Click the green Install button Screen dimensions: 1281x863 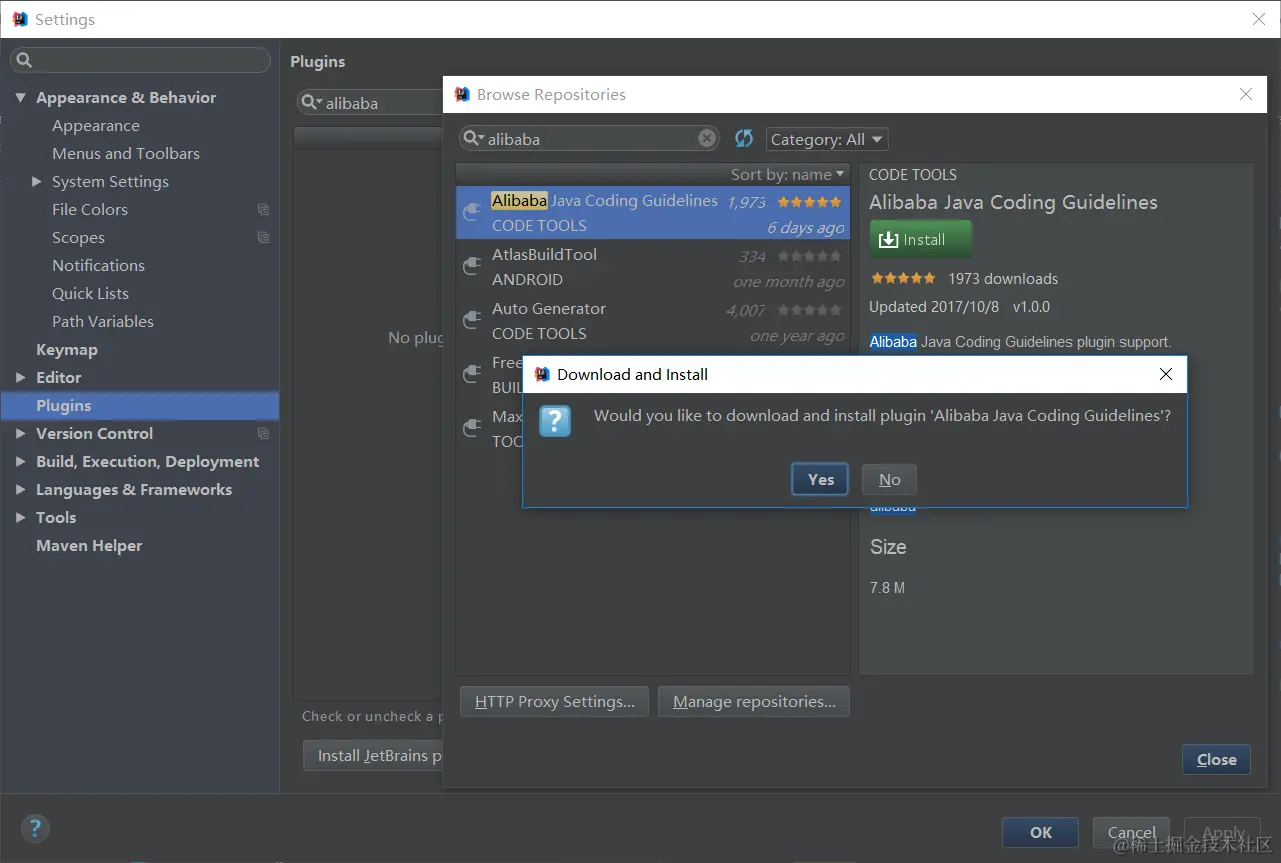(920, 239)
